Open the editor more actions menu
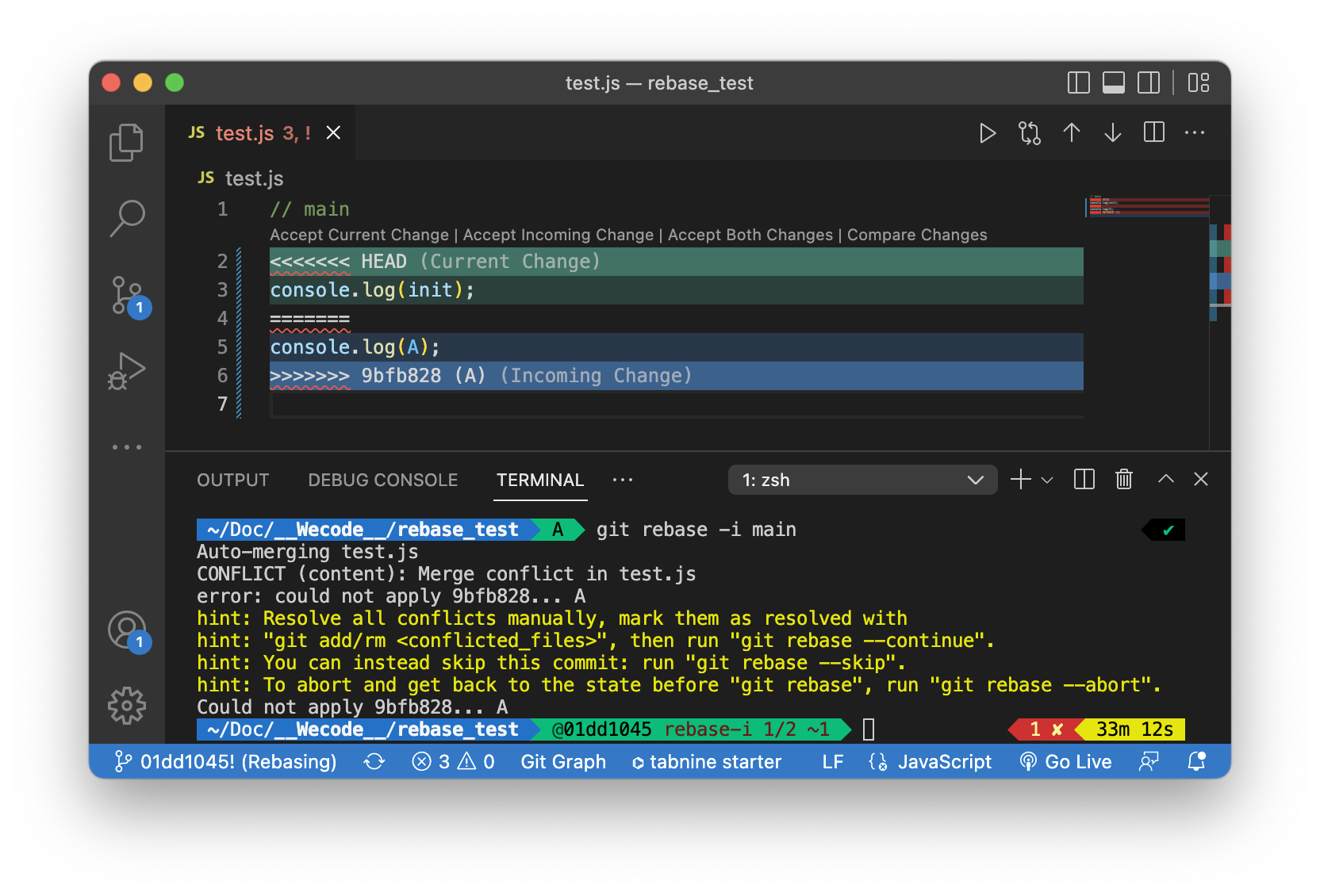This screenshot has height=896, width=1320. (1195, 132)
